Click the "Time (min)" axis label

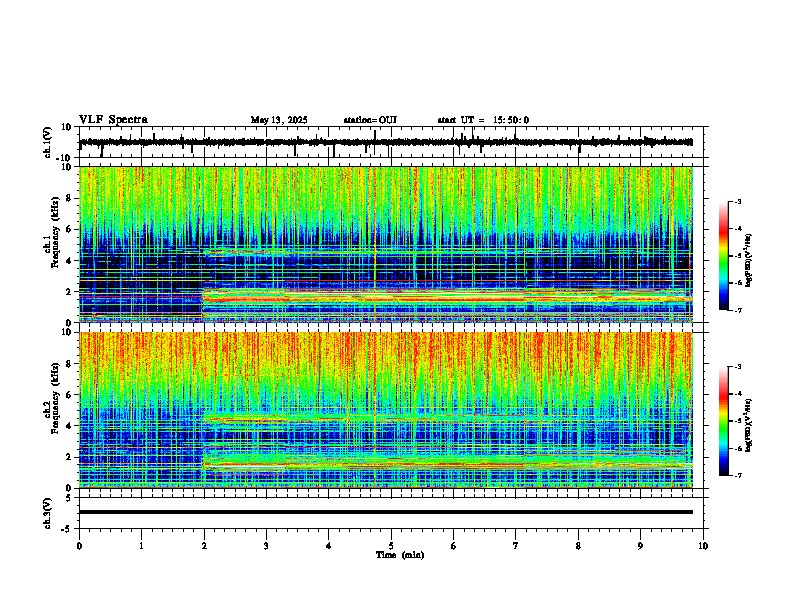tap(400, 555)
